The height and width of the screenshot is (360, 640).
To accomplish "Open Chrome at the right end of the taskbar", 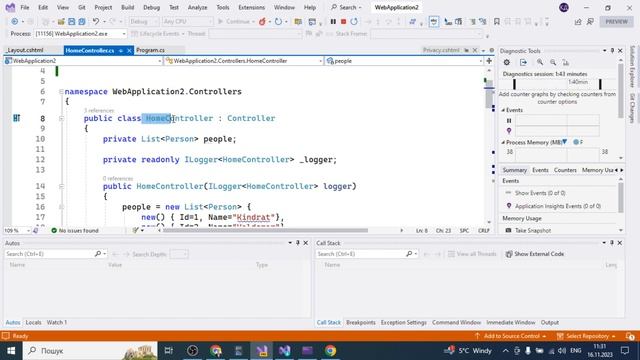I will click(x=331, y=350).
